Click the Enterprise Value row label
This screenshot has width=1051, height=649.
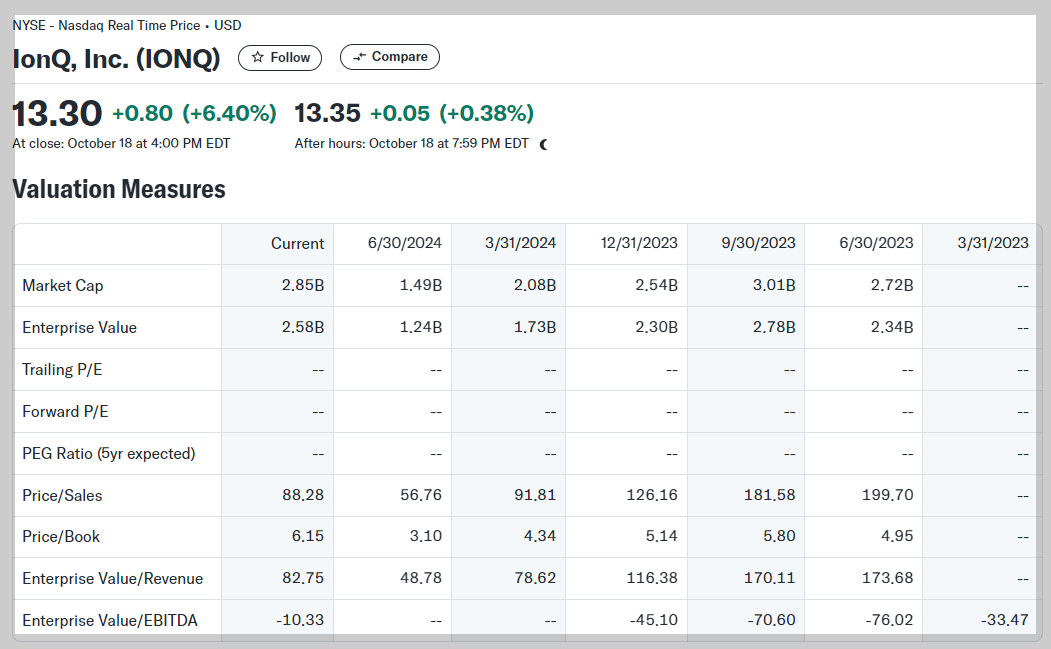coord(79,327)
